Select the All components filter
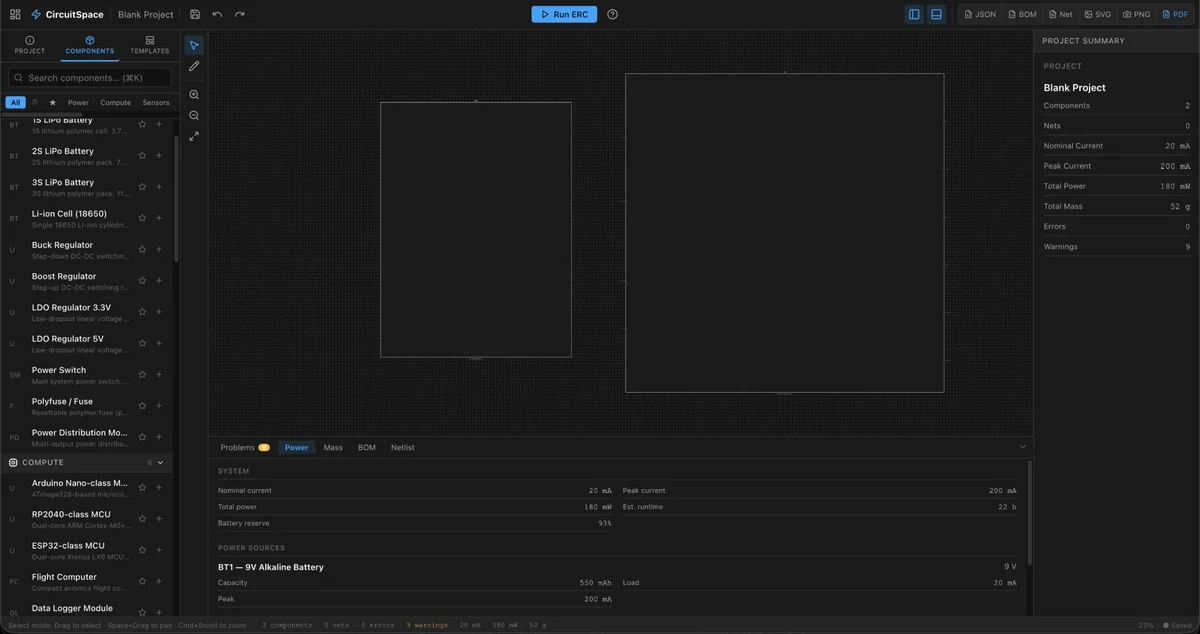This screenshot has height=634, width=1200. 15,102
